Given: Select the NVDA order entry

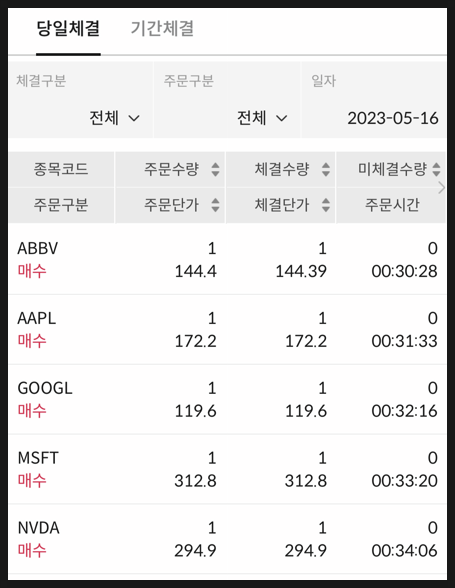Looking at the screenshot, I should pyautogui.click(x=227, y=539).
